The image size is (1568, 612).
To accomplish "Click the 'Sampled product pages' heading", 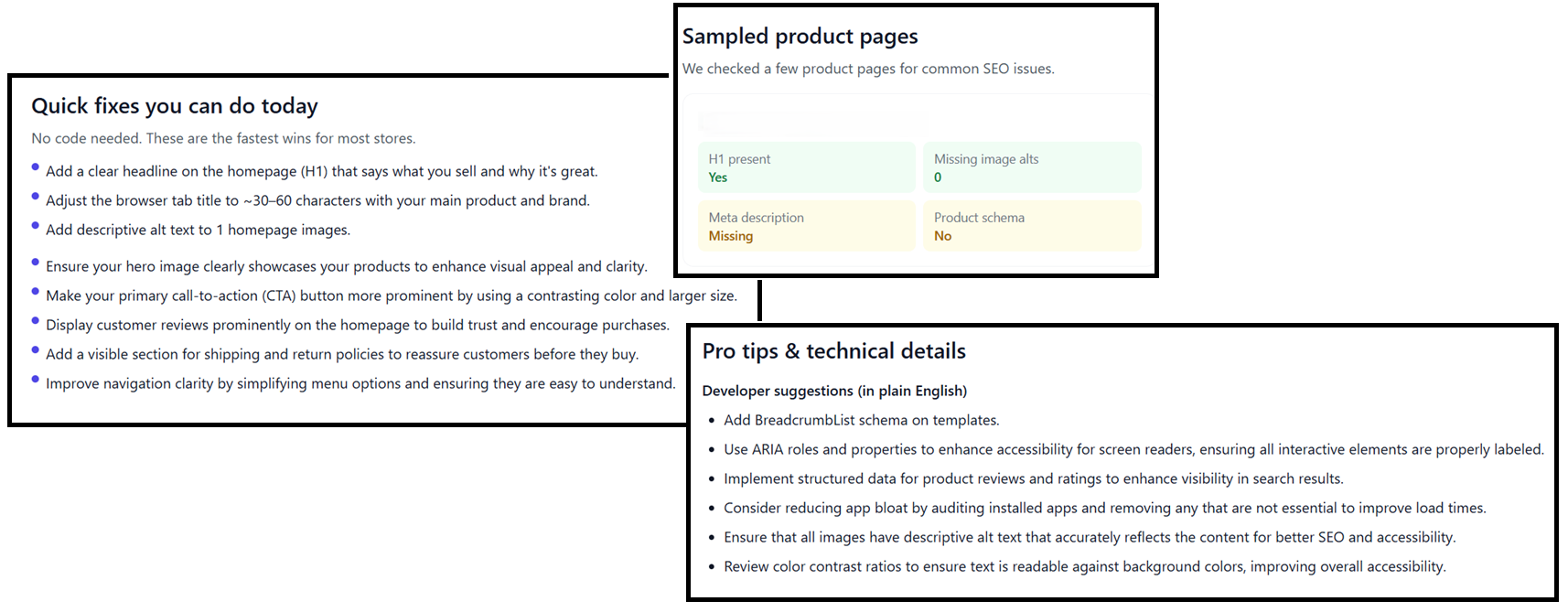I will click(800, 37).
